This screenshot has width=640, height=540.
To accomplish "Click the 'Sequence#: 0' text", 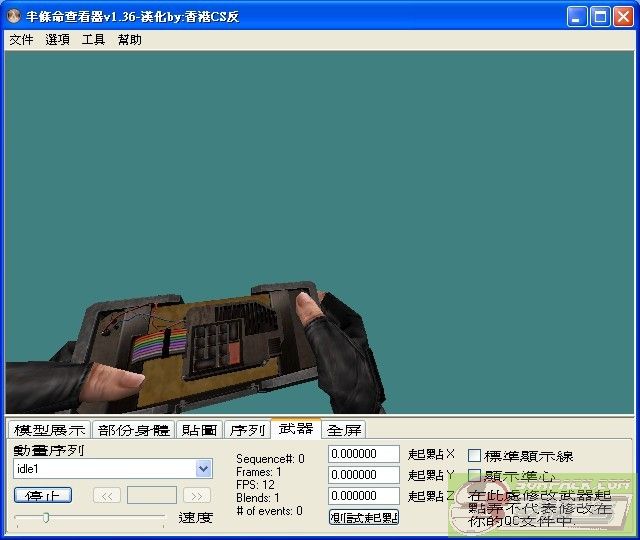I will 270,459.
